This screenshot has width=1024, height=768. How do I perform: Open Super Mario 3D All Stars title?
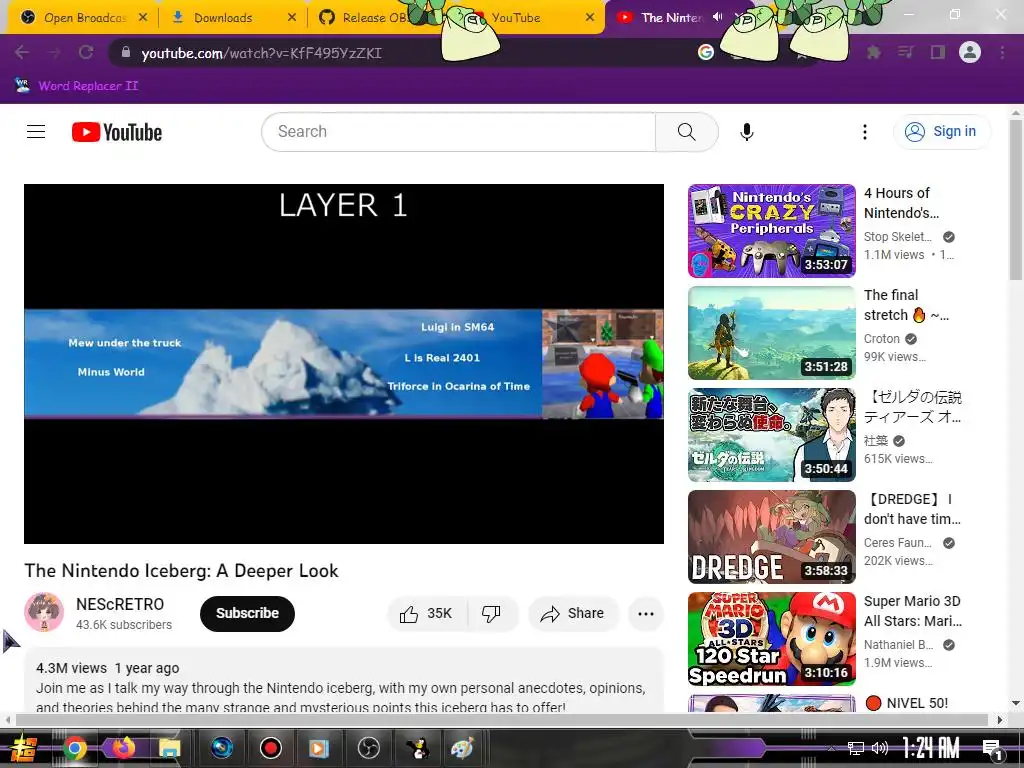(913, 611)
